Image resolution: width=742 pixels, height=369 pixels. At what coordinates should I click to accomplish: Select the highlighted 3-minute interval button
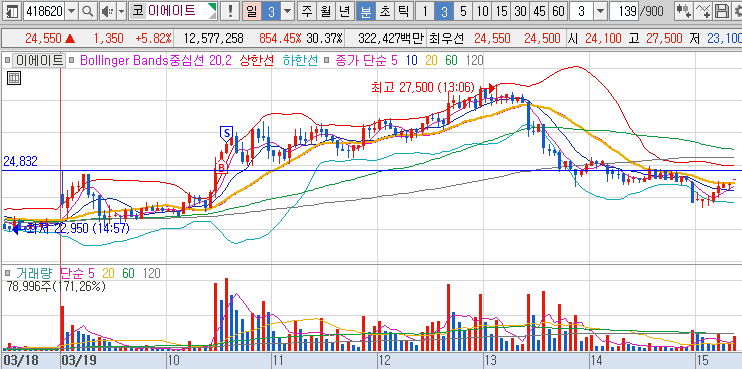[443, 11]
